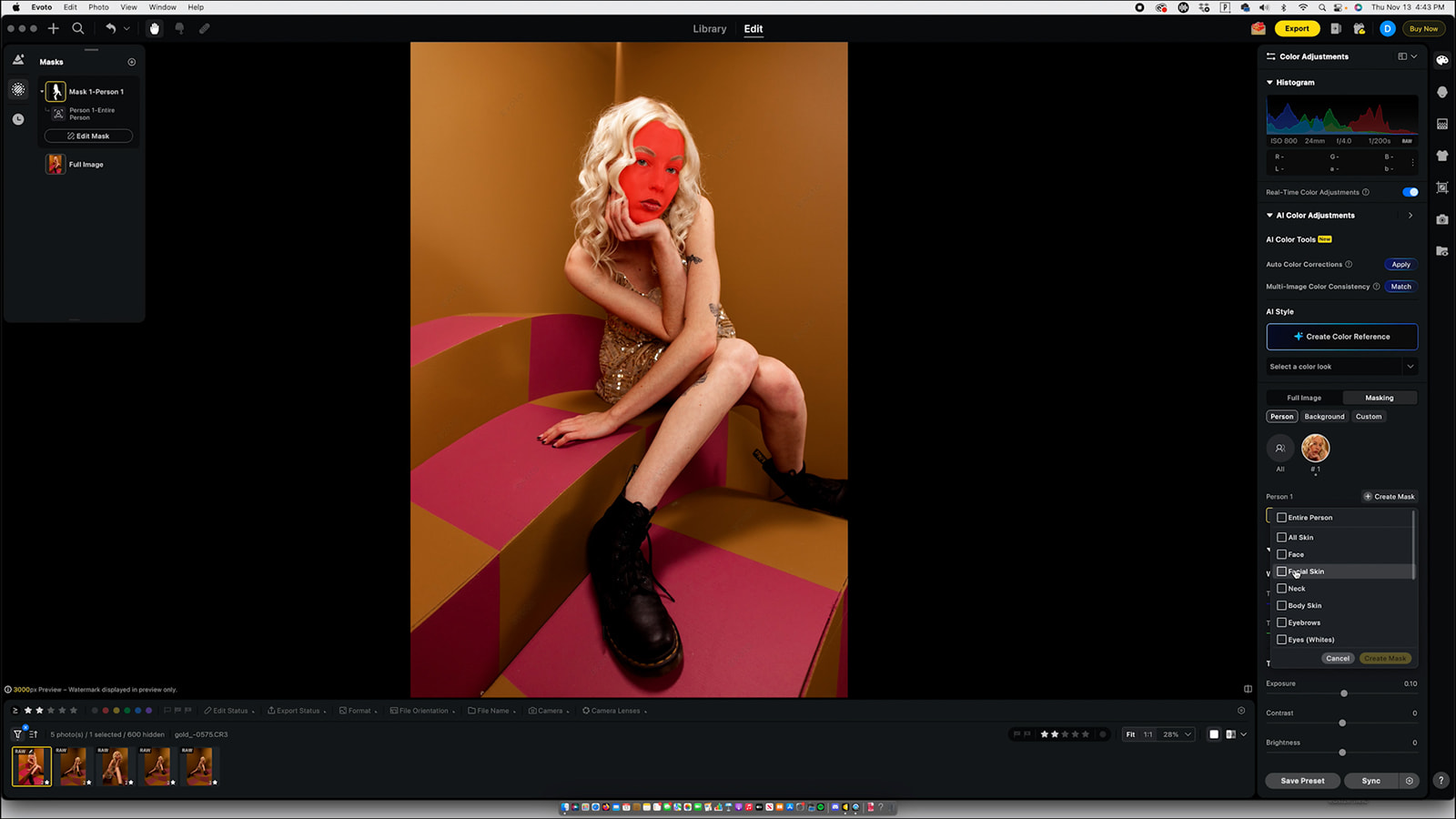Open the clothing adjustment tool icon
This screenshot has height=819, width=1456.
(x=1442, y=156)
